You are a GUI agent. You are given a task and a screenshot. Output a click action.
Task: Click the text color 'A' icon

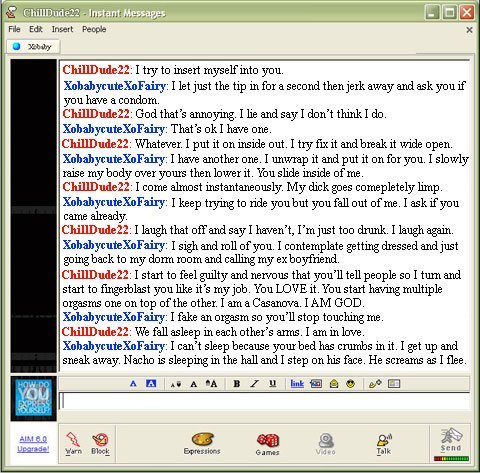133,384
